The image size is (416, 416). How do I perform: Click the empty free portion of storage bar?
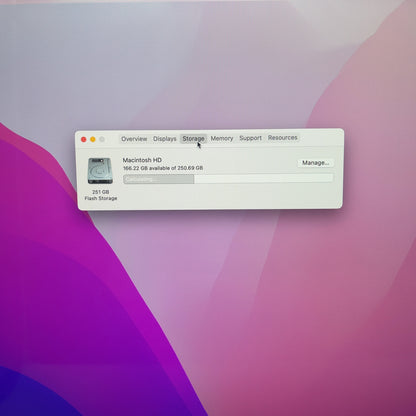[x=264, y=178]
